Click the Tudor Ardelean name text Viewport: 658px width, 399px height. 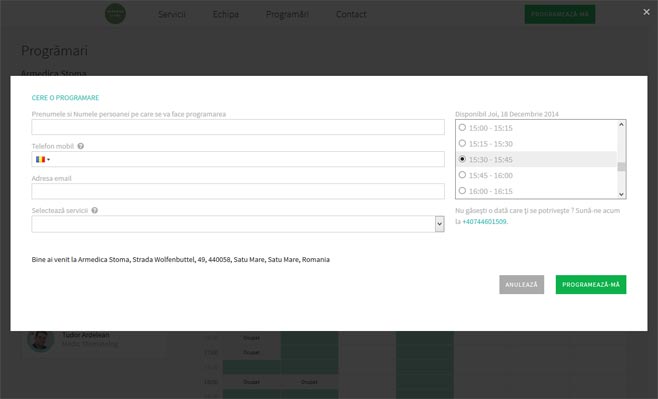(x=86, y=335)
